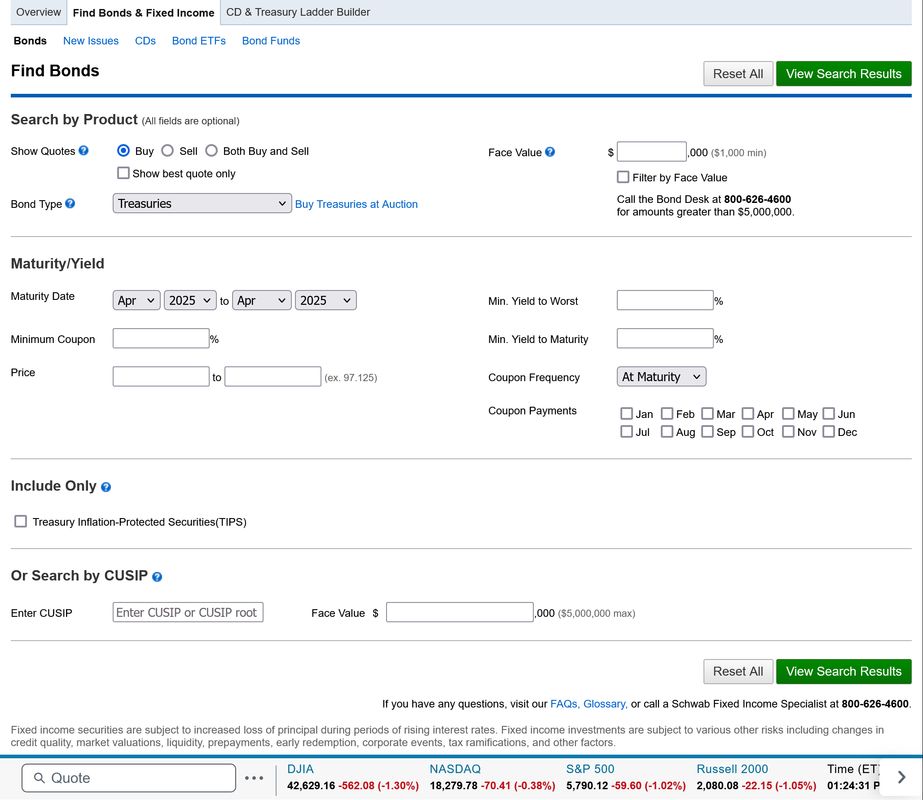Open the Show Quotes help icon

coord(84,151)
